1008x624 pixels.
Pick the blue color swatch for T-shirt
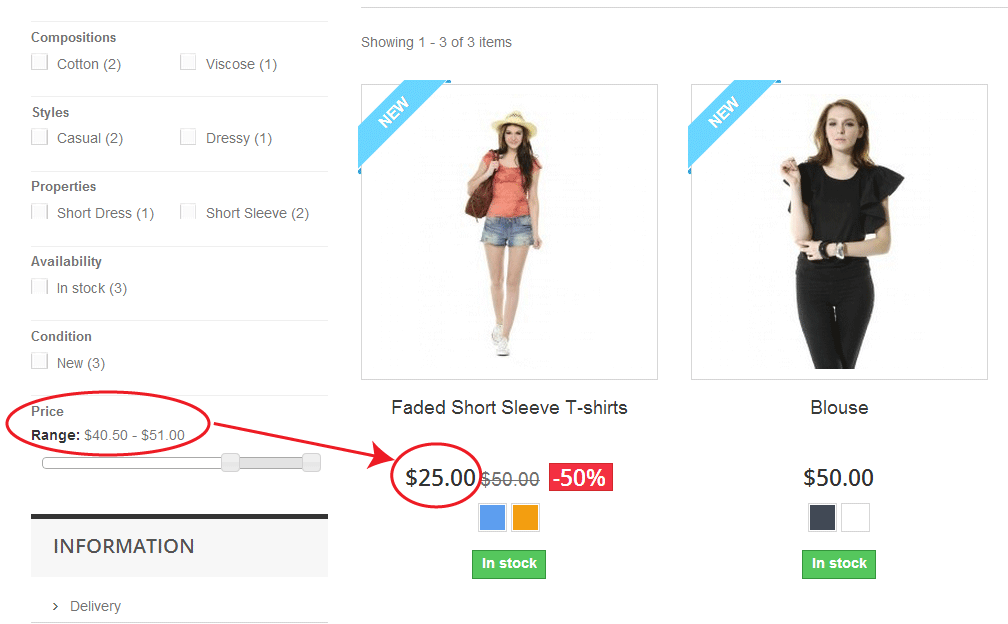point(493,517)
